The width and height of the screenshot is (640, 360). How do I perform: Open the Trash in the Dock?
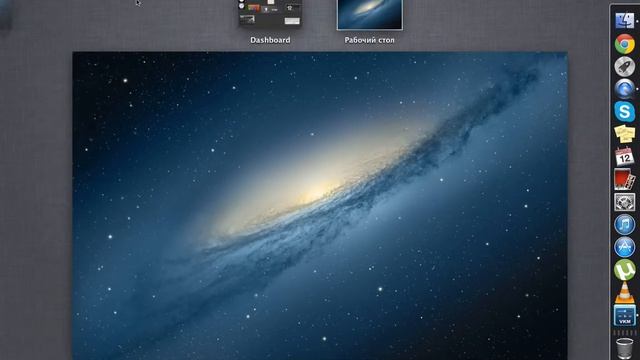tap(625, 348)
